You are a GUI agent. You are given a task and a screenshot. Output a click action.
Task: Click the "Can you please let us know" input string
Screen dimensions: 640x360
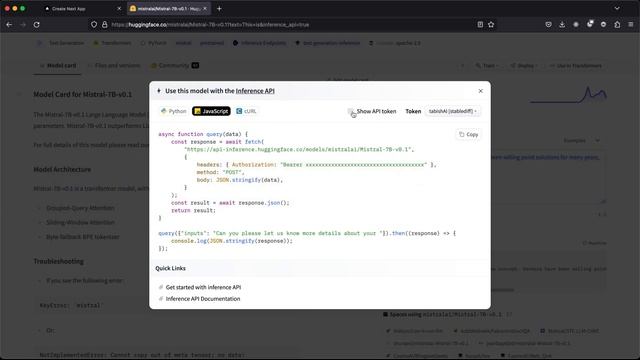298,233
